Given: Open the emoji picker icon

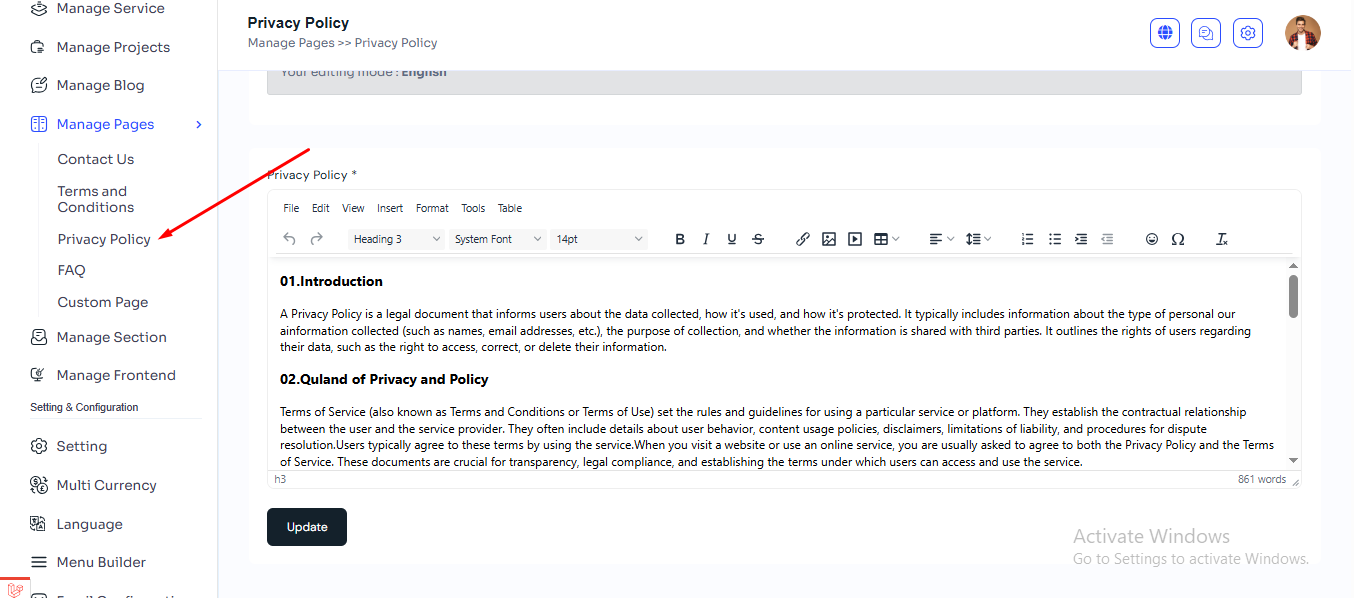Looking at the screenshot, I should click(1152, 239).
